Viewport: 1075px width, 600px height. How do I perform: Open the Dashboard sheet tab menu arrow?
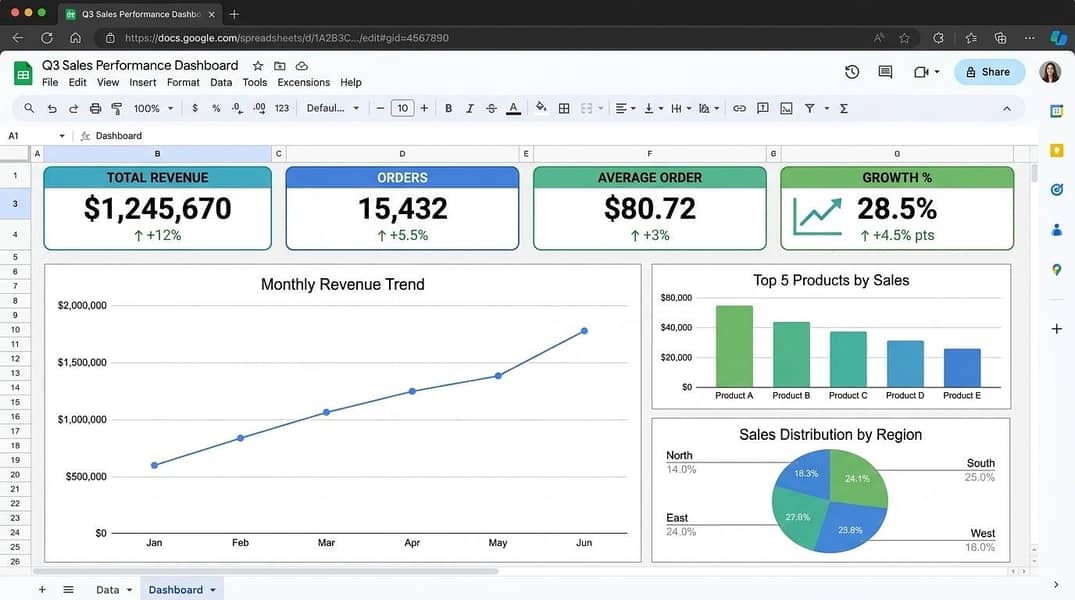click(213, 590)
